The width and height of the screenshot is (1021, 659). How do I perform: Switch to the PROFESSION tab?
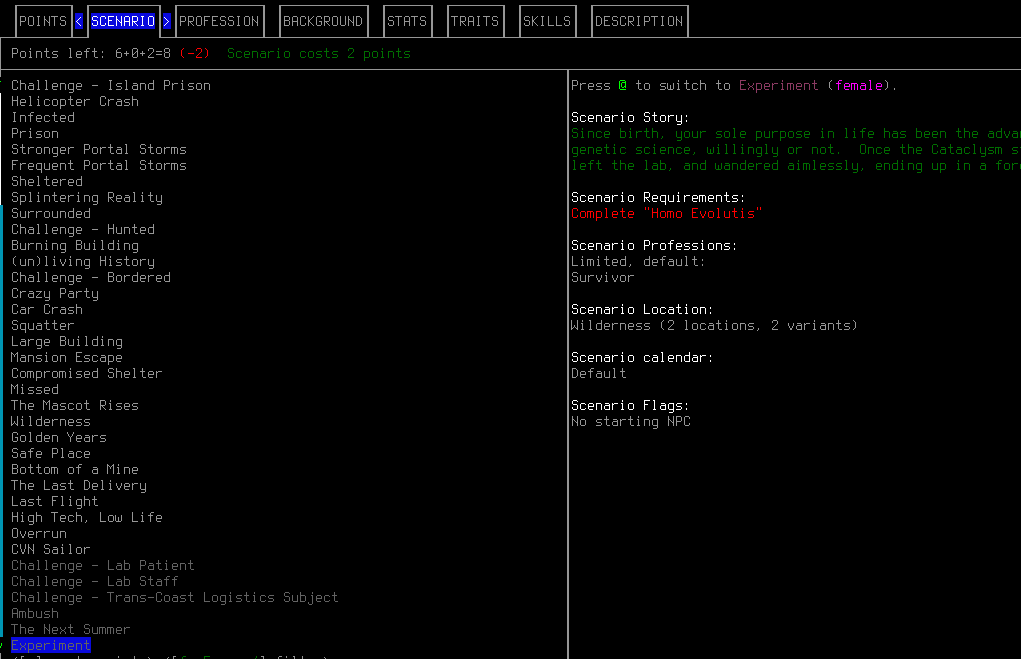coord(219,21)
